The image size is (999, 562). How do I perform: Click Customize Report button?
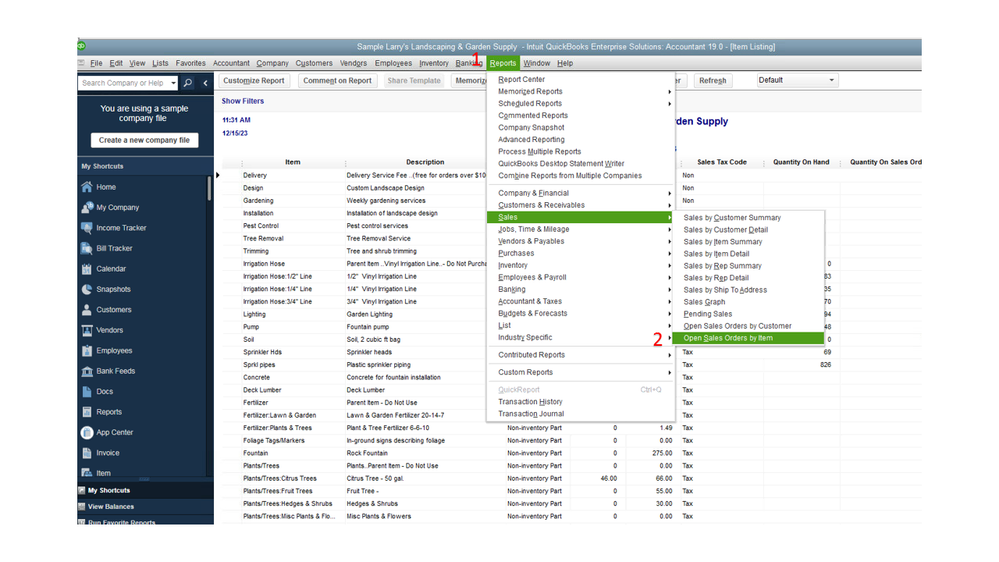point(254,81)
